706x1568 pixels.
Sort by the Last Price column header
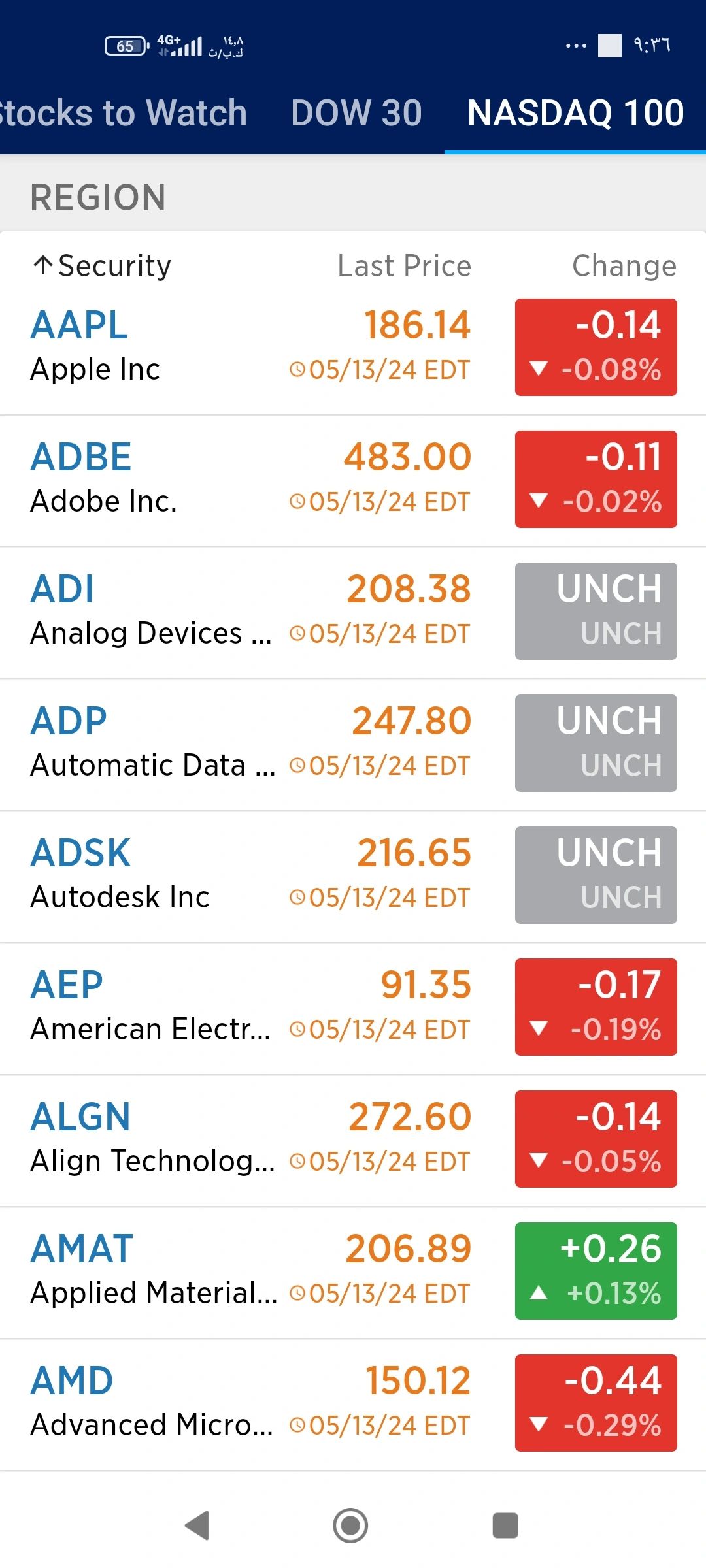click(x=404, y=266)
